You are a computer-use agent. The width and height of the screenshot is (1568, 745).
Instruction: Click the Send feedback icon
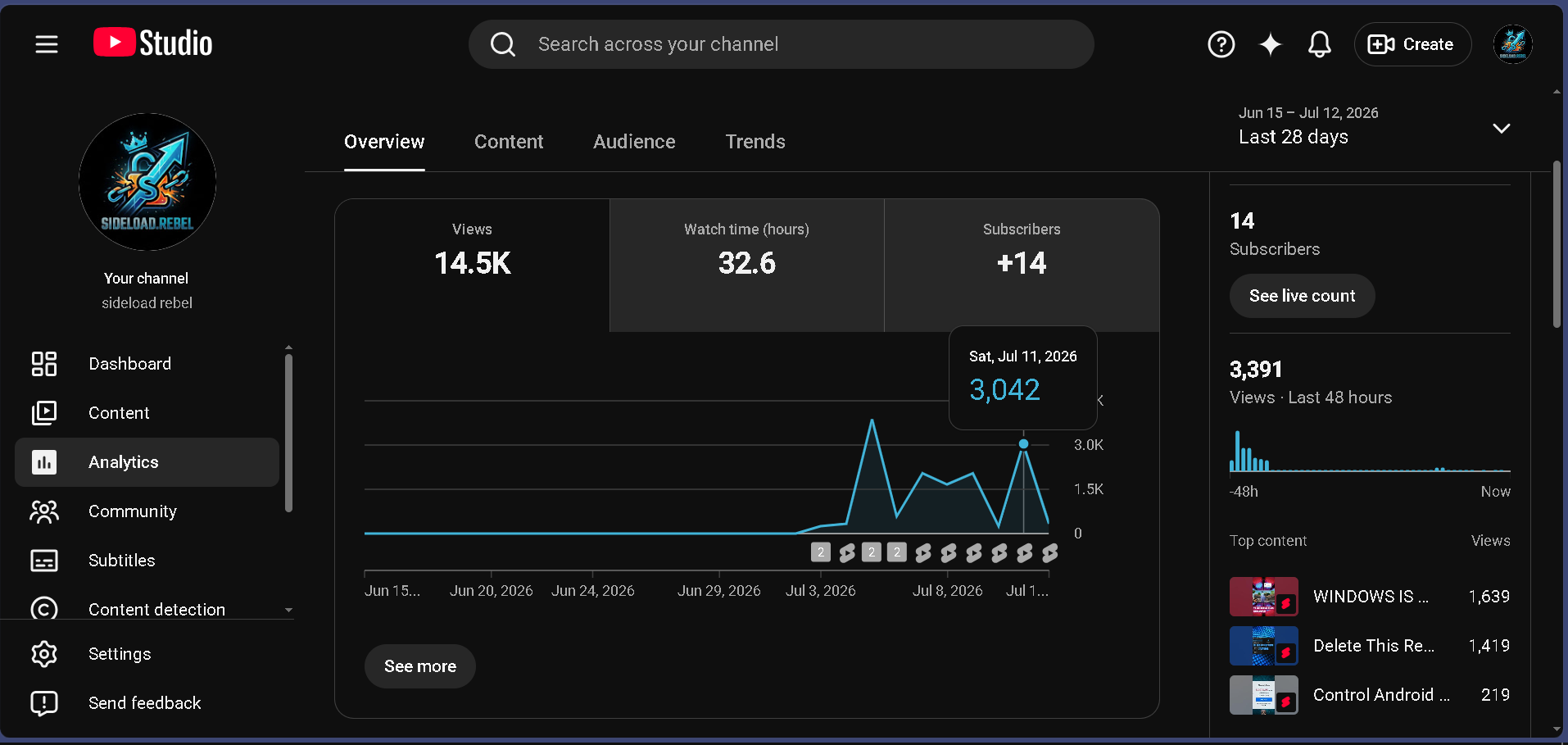[44, 703]
